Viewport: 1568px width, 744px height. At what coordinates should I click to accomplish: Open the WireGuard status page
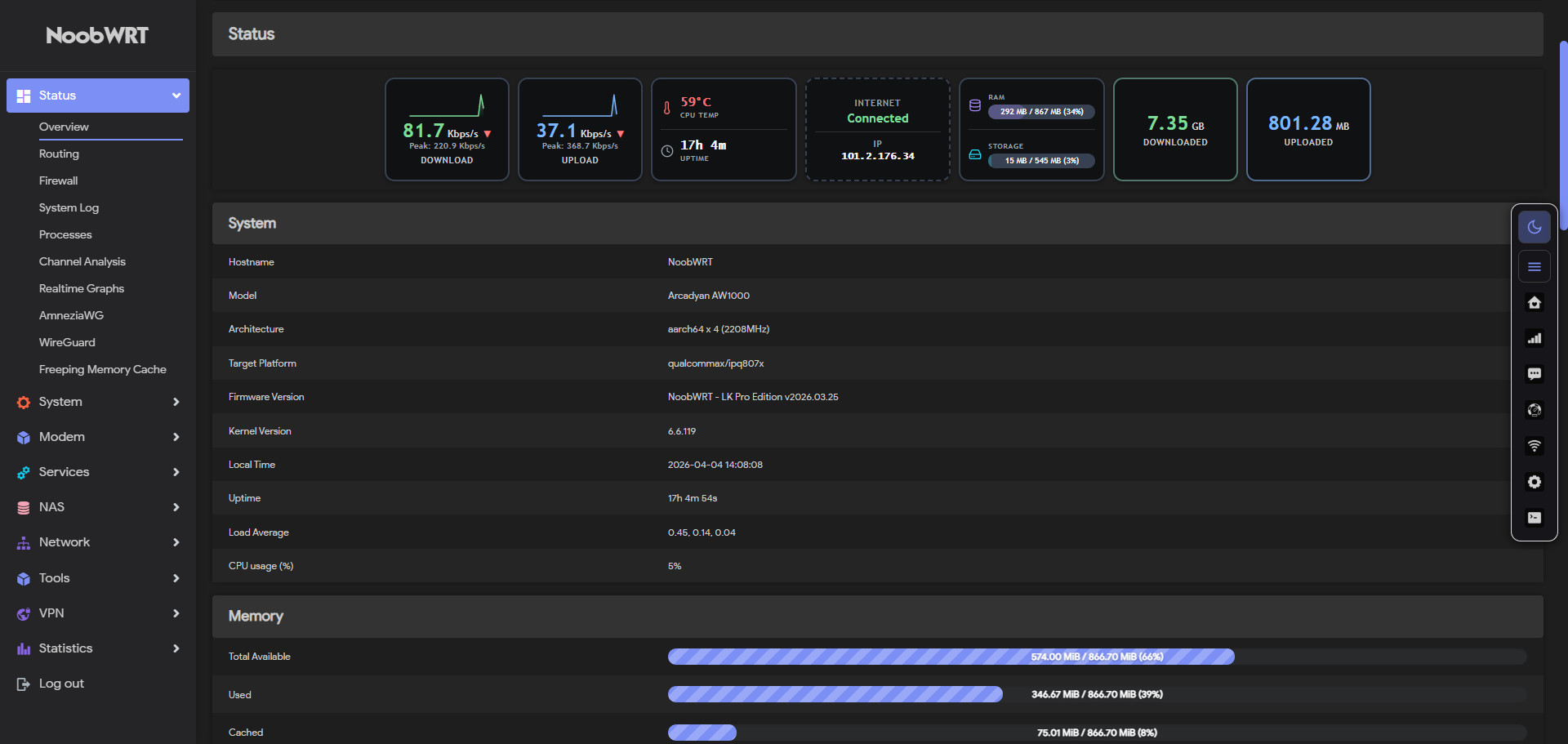[x=67, y=342]
